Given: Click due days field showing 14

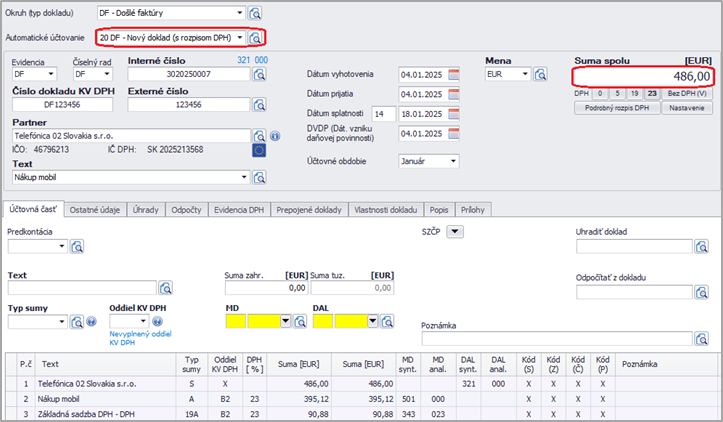Looking at the screenshot, I should pos(385,114).
